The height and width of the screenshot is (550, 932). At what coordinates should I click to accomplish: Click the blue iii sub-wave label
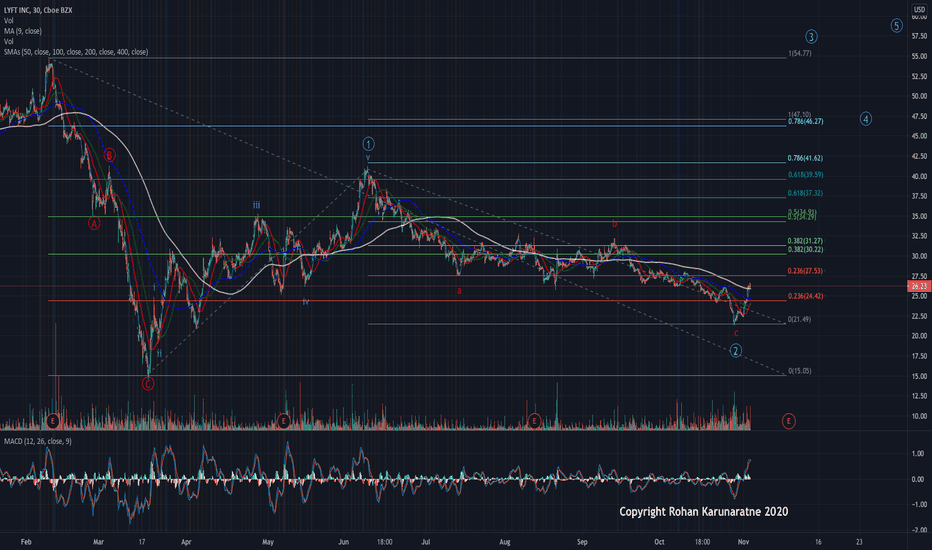coord(256,205)
